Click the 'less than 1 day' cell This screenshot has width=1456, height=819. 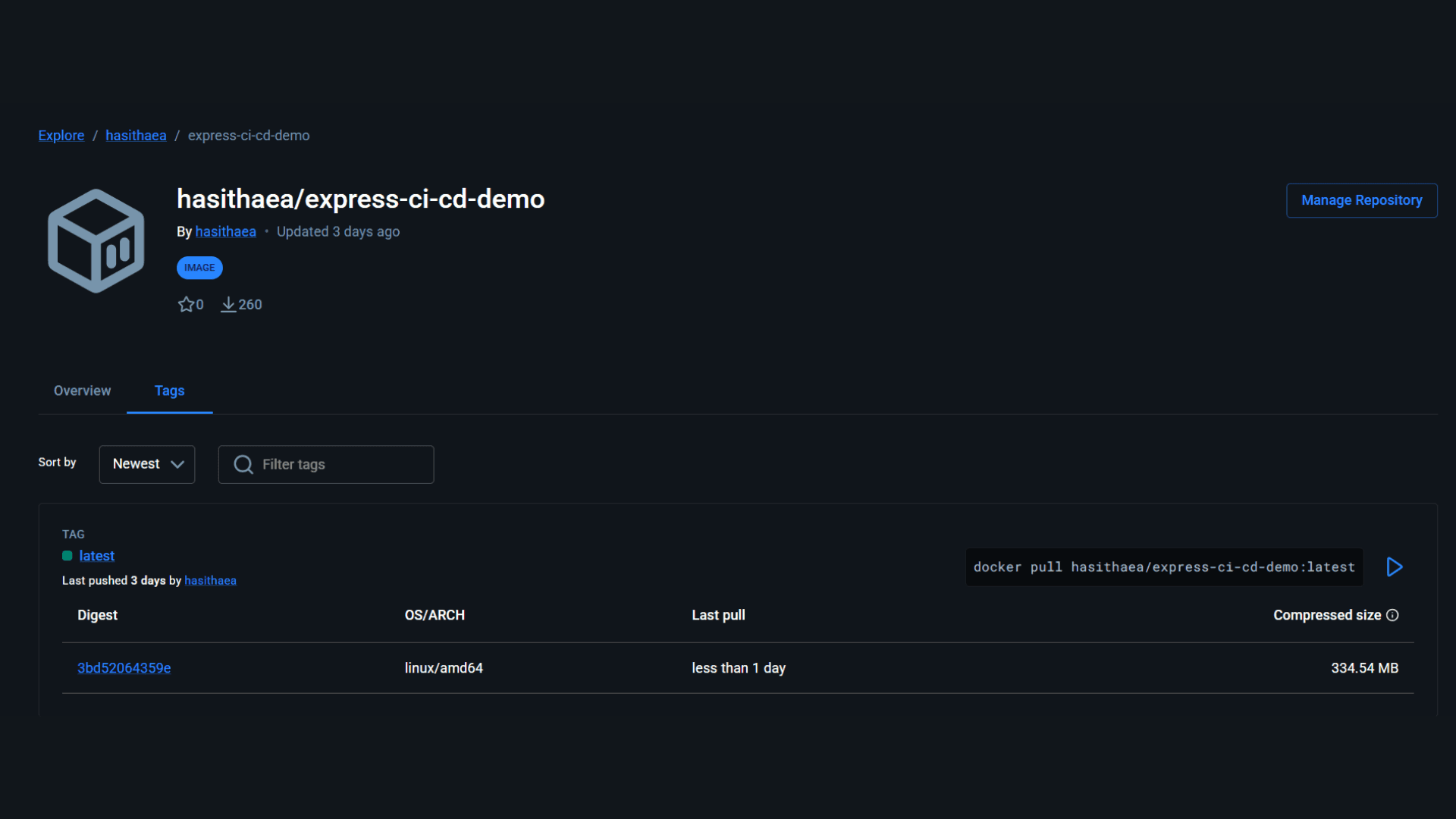[x=739, y=668]
